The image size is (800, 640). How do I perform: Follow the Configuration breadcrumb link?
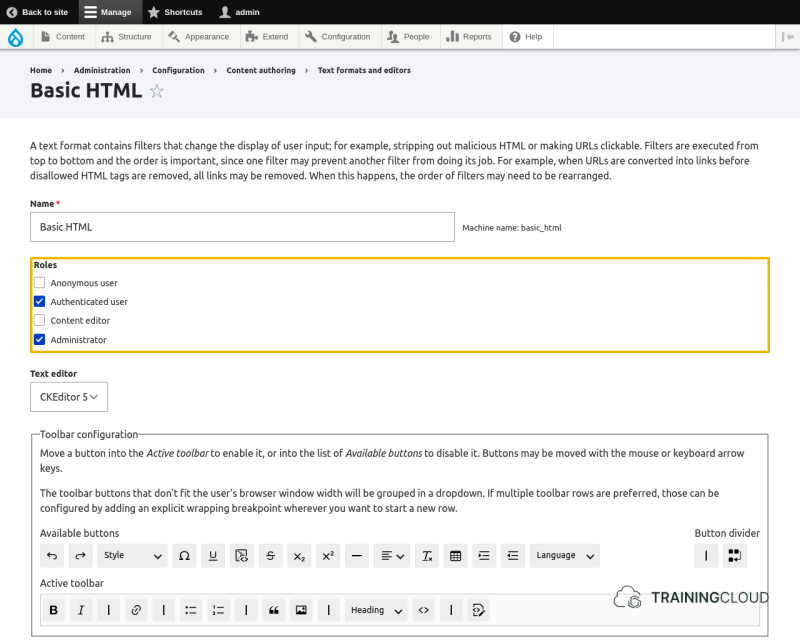[x=178, y=70]
